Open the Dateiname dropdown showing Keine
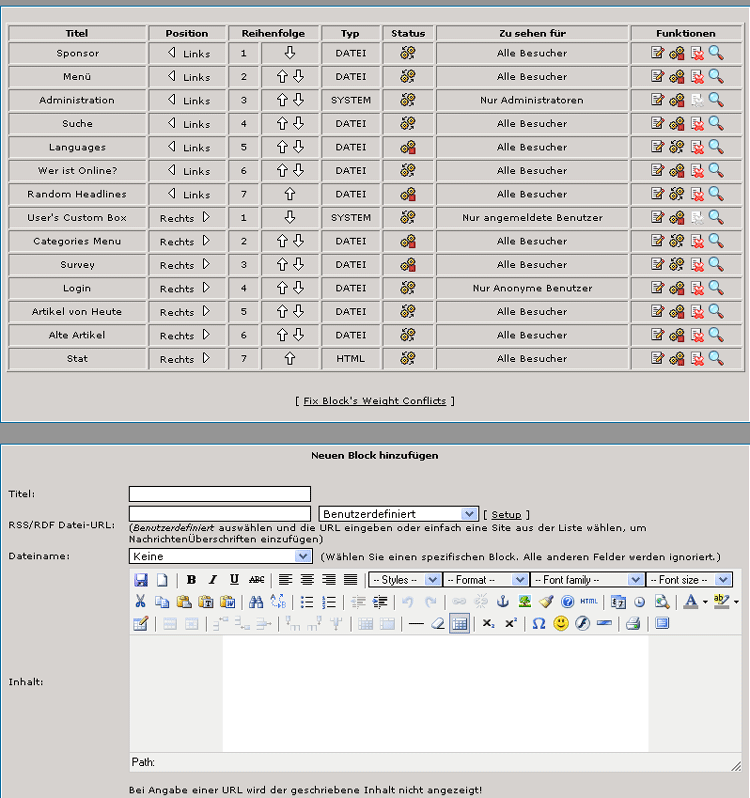750x798 pixels. (220, 556)
